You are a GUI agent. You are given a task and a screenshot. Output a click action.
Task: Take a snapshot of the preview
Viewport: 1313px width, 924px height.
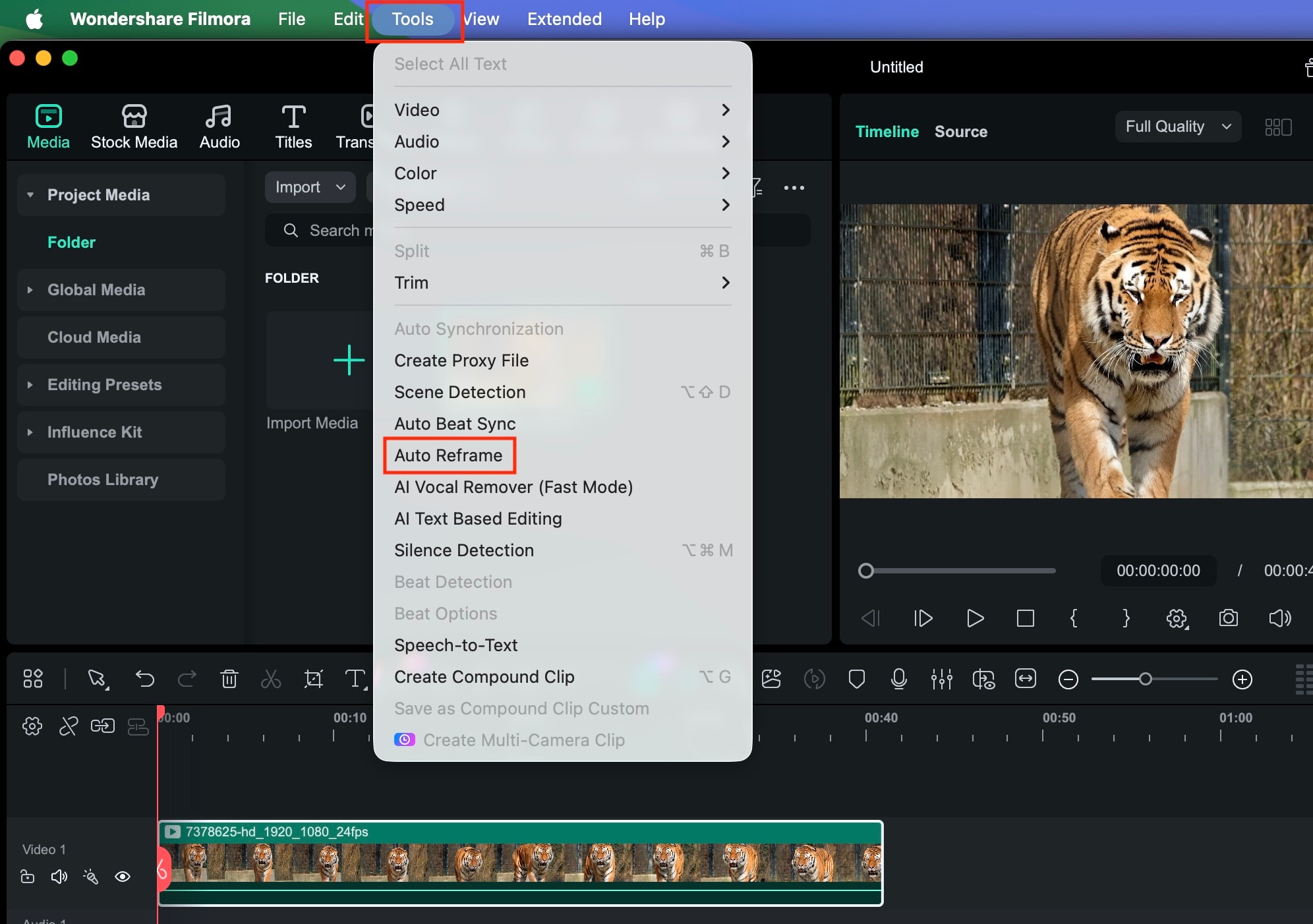coord(1229,618)
